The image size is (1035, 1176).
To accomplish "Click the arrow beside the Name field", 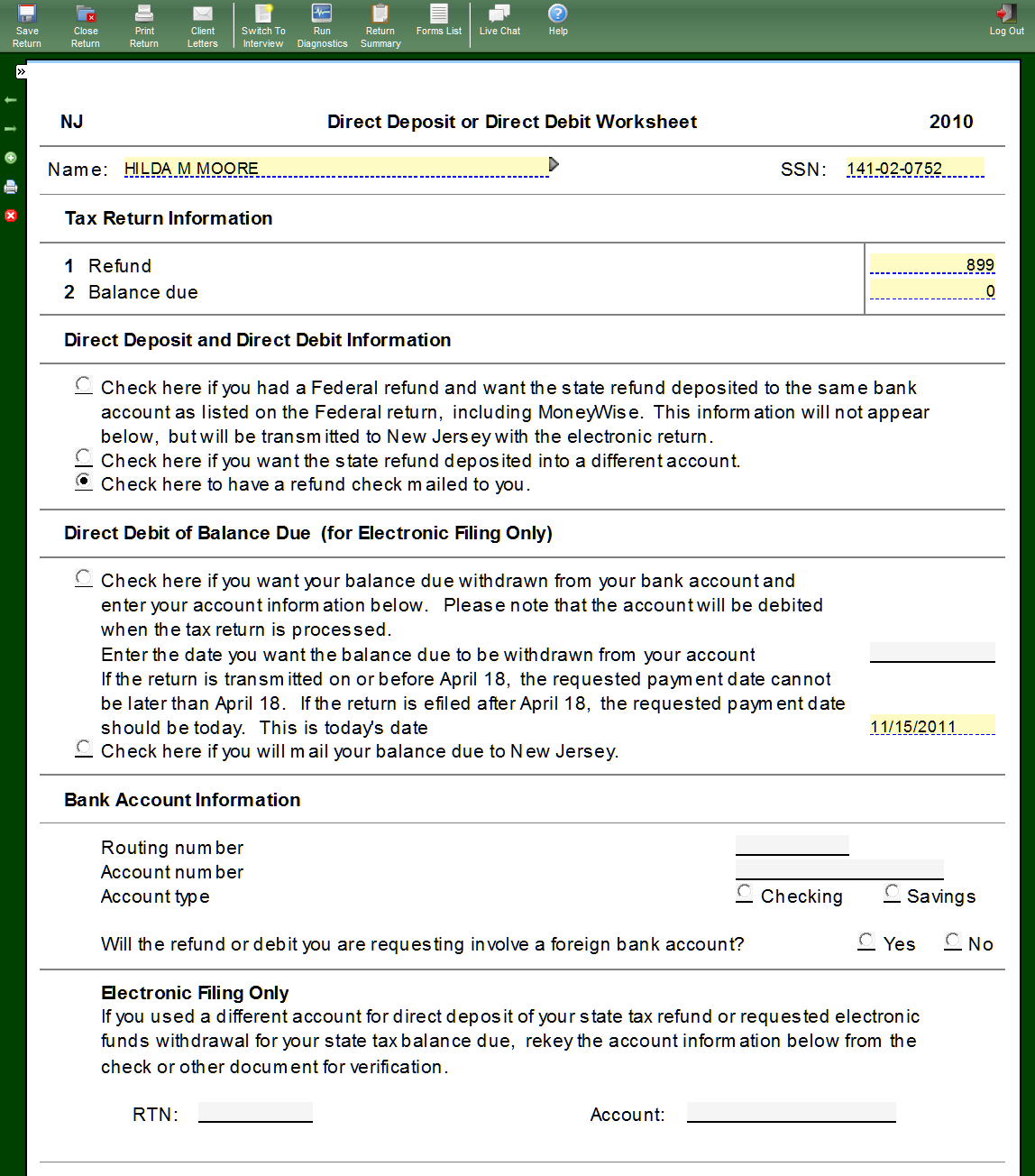I will pyautogui.click(x=554, y=164).
